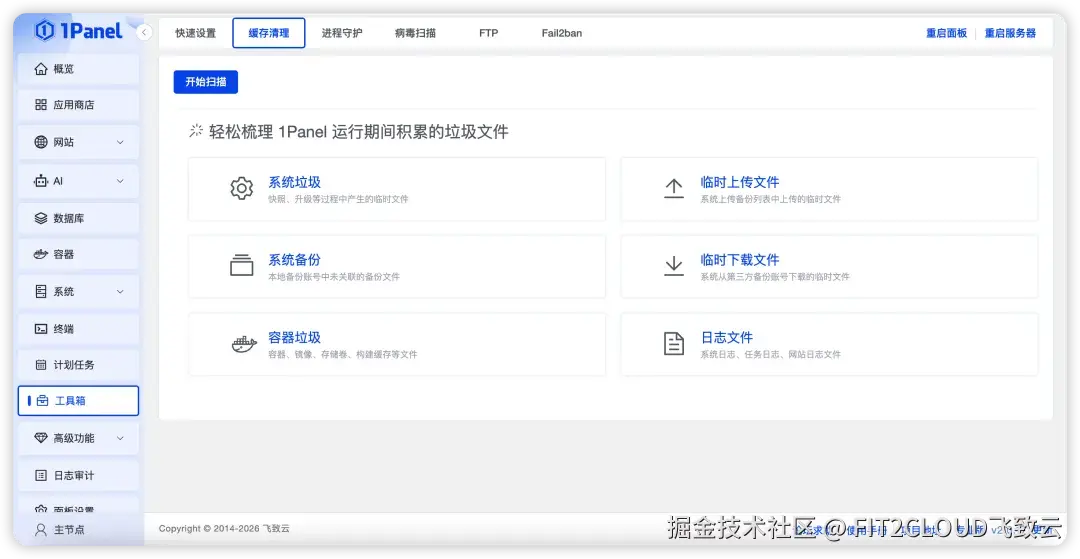Image resolution: width=1080 pixels, height=559 pixels.
Task: Click the AI robot icon
Action: pyautogui.click(x=41, y=181)
